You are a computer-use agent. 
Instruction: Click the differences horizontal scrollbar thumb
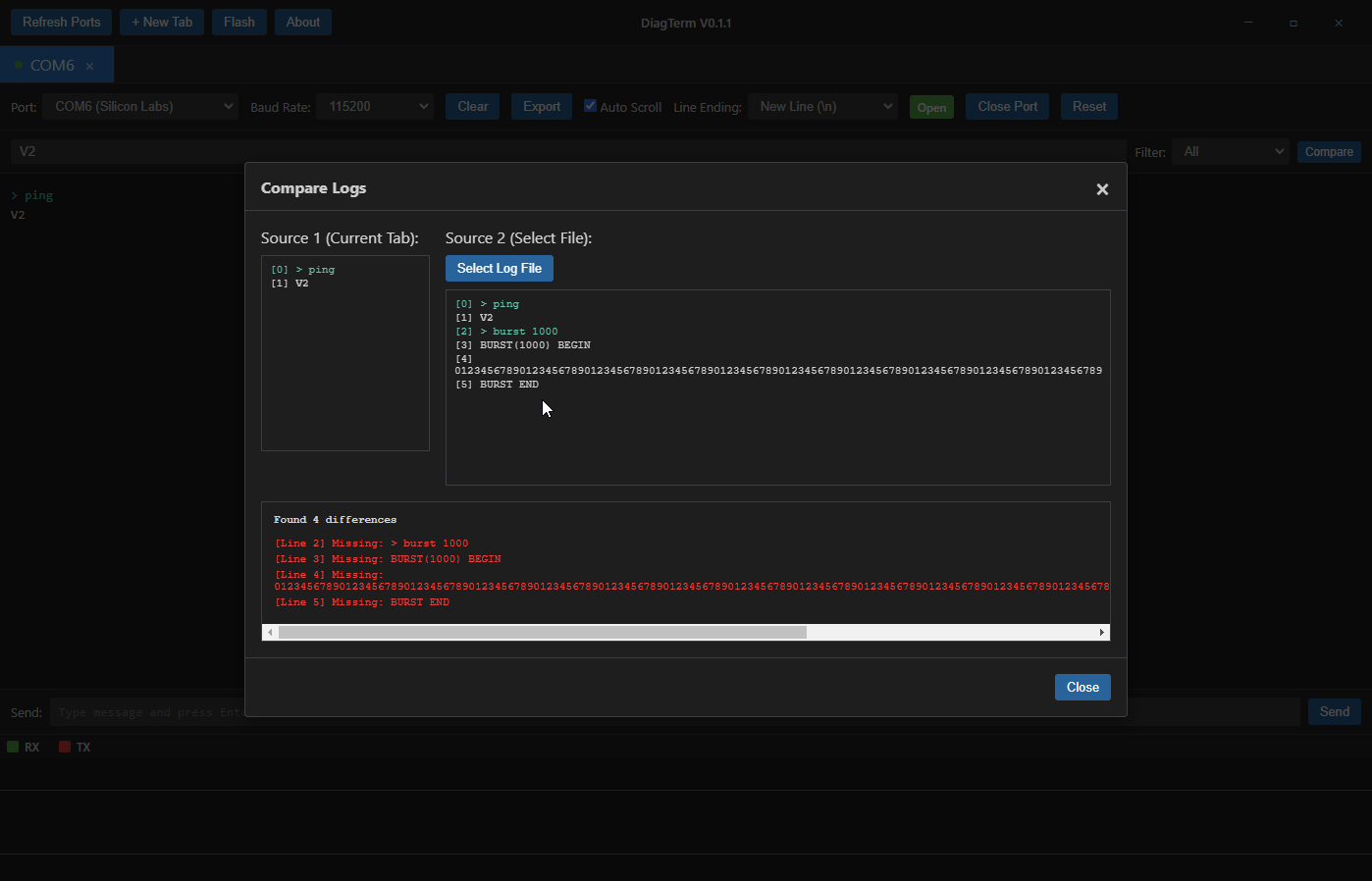click(542, 633)
